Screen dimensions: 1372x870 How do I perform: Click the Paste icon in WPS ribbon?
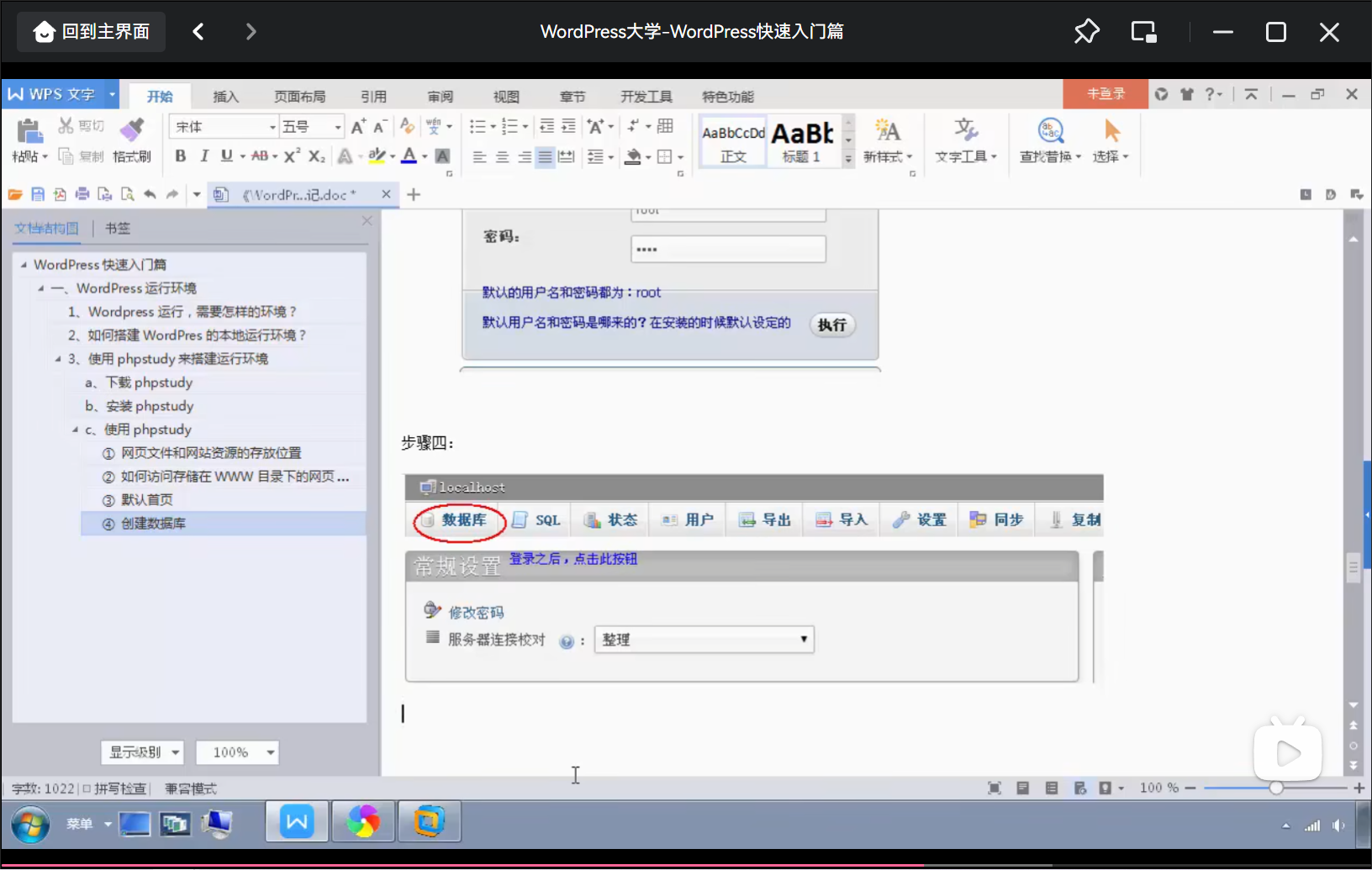tap(29, 132)
